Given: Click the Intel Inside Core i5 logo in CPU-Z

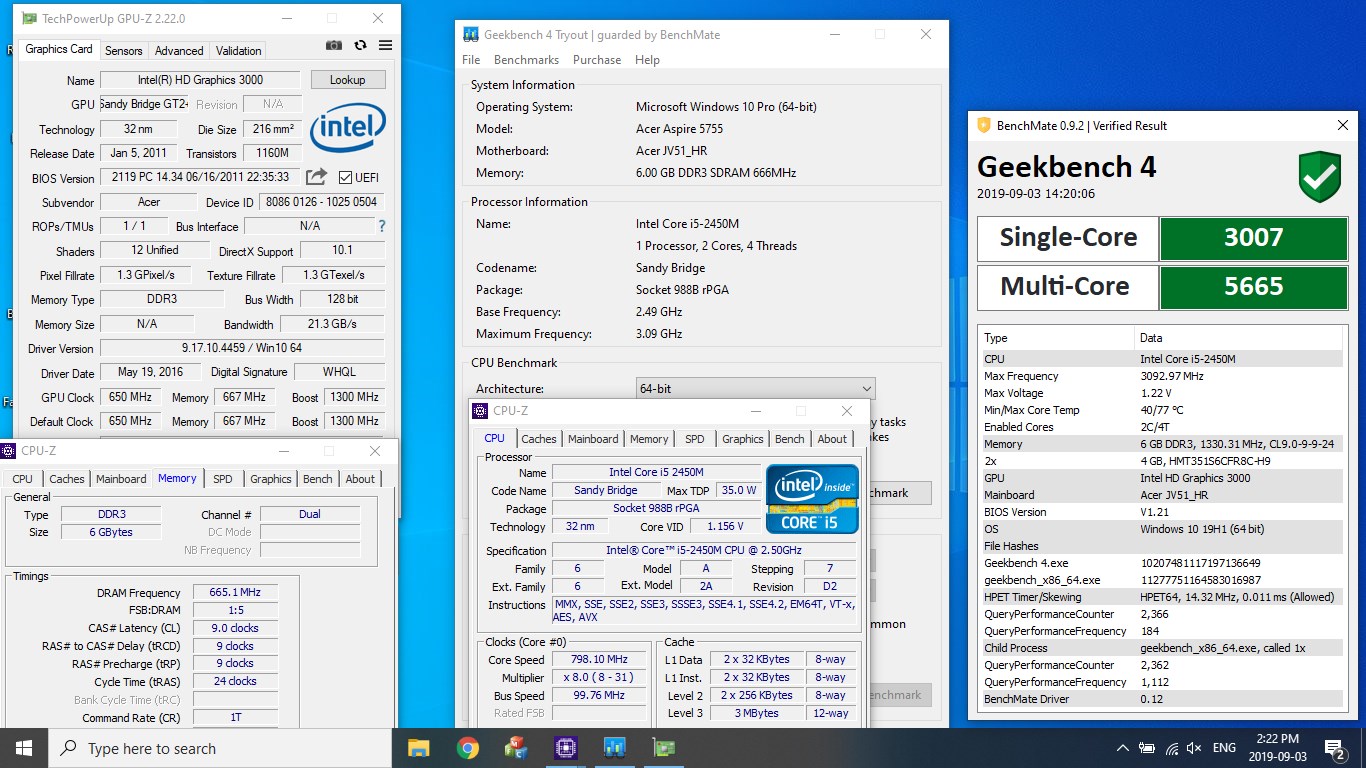Looking at the screenshot, I should (x=812, y=498).
